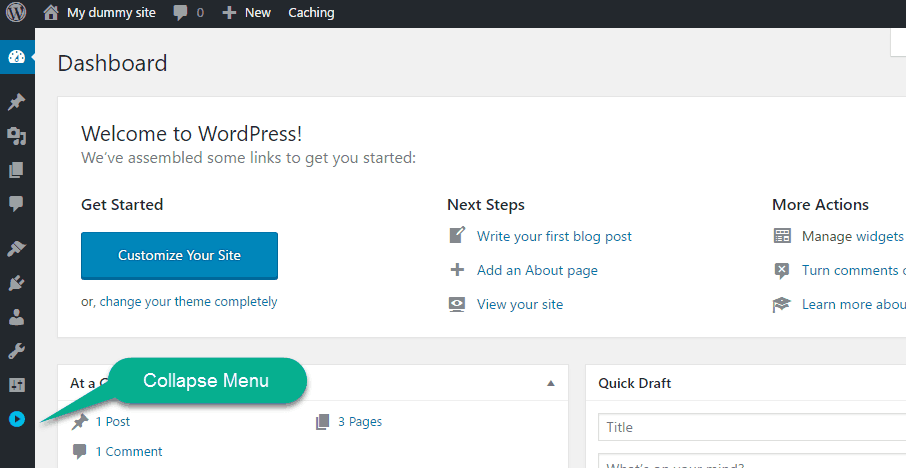Click View your site link

[x=519, y=304]
